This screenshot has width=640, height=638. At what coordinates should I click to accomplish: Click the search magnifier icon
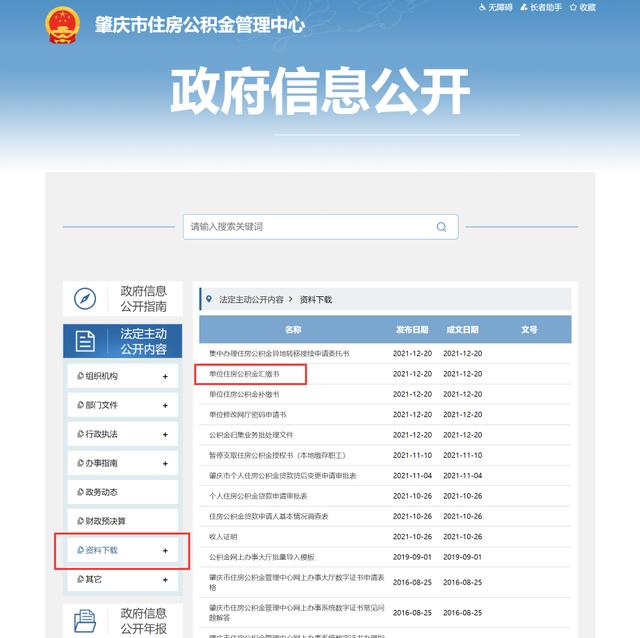point(441,227)
